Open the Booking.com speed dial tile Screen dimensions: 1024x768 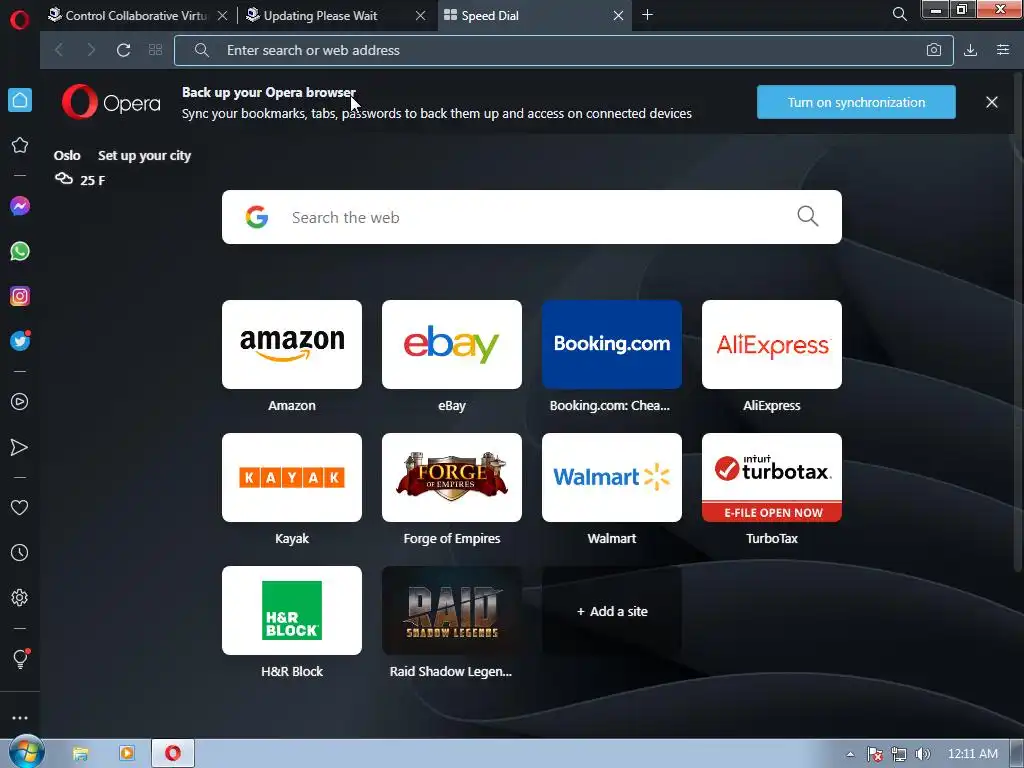[x=612, y=344]
